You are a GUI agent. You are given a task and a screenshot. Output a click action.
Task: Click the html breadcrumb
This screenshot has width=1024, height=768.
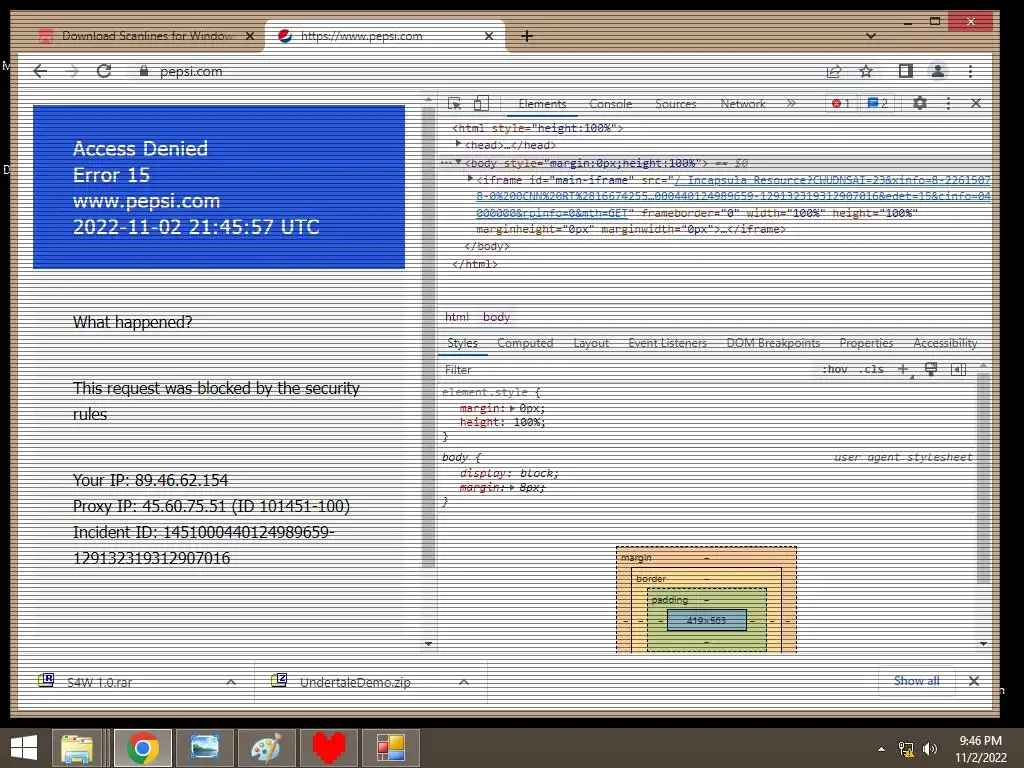click(x=456, y=317)
